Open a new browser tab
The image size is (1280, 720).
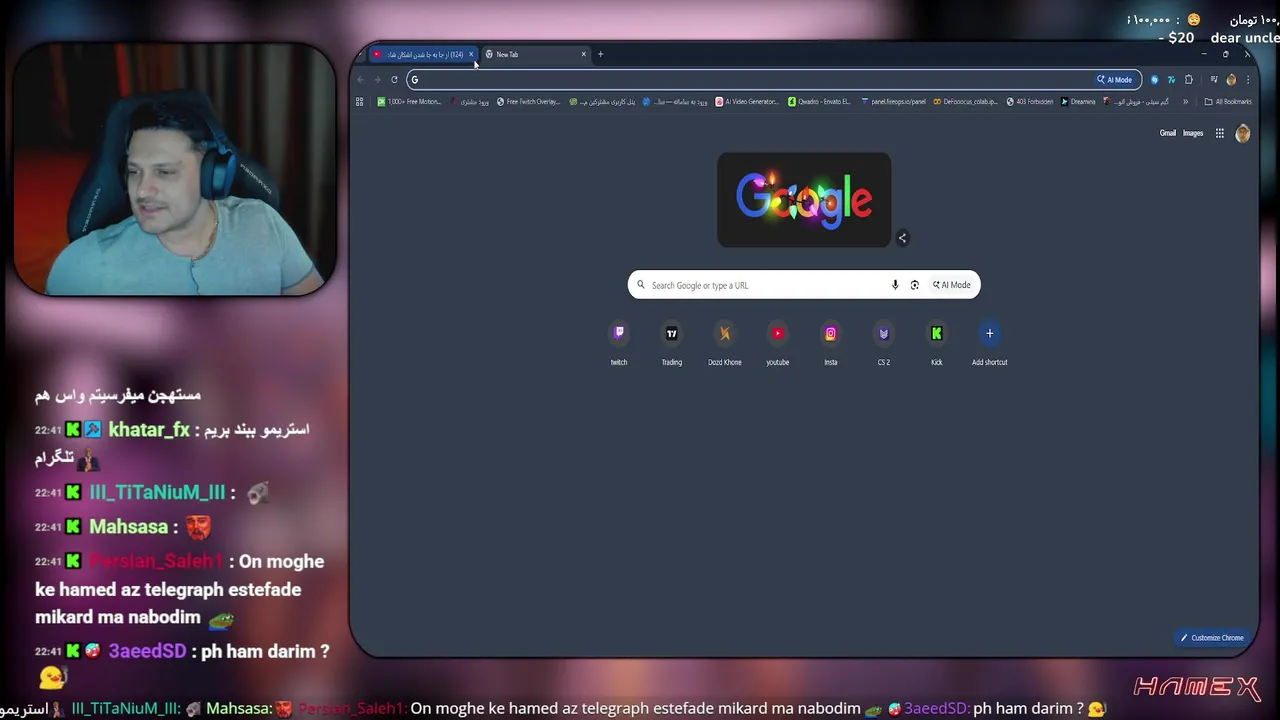click(600, 54)
